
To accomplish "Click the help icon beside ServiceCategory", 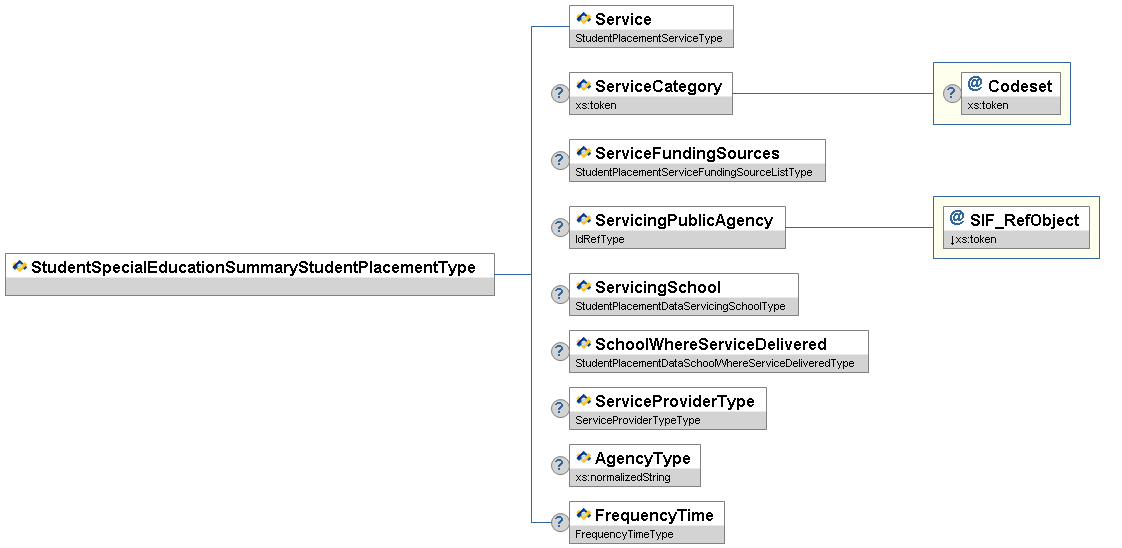I will tap(560, 94).
